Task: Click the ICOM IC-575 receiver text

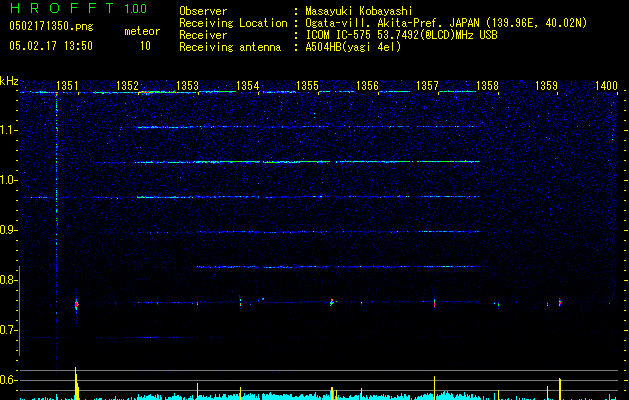Action: pyautogui.click(x=401, y=35)
